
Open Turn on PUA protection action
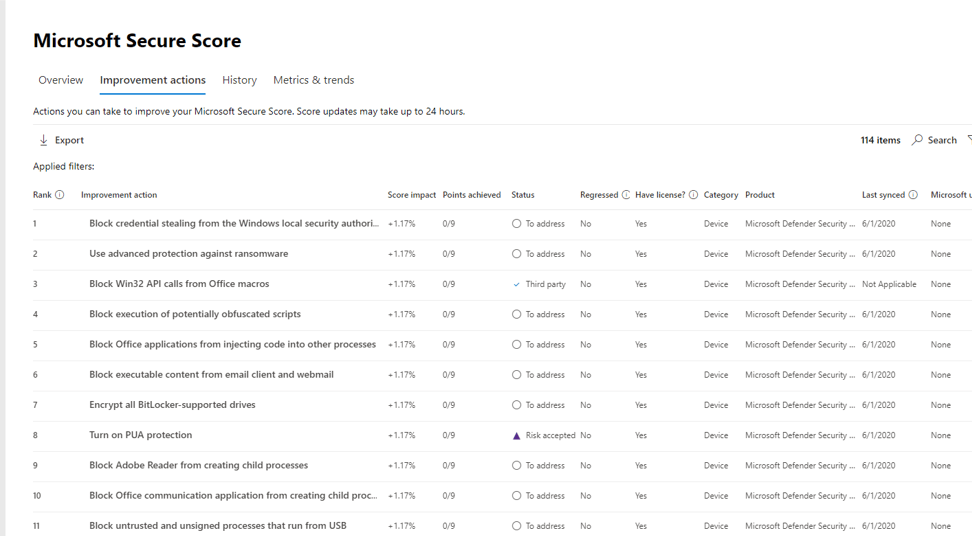pyautogui.click(x=140, y=435)
